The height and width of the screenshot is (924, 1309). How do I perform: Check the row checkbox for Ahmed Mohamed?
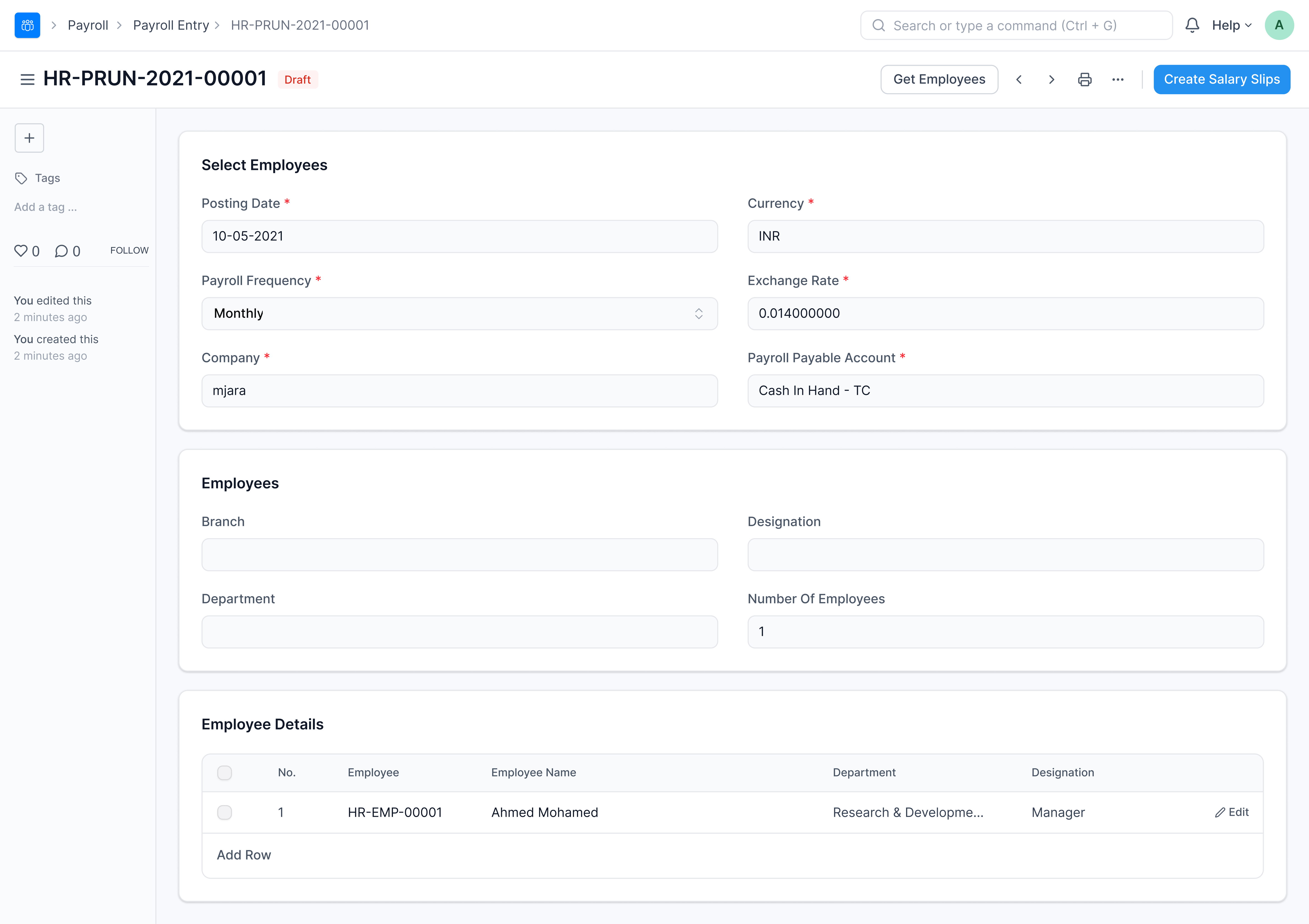click(x=225, y=812)
